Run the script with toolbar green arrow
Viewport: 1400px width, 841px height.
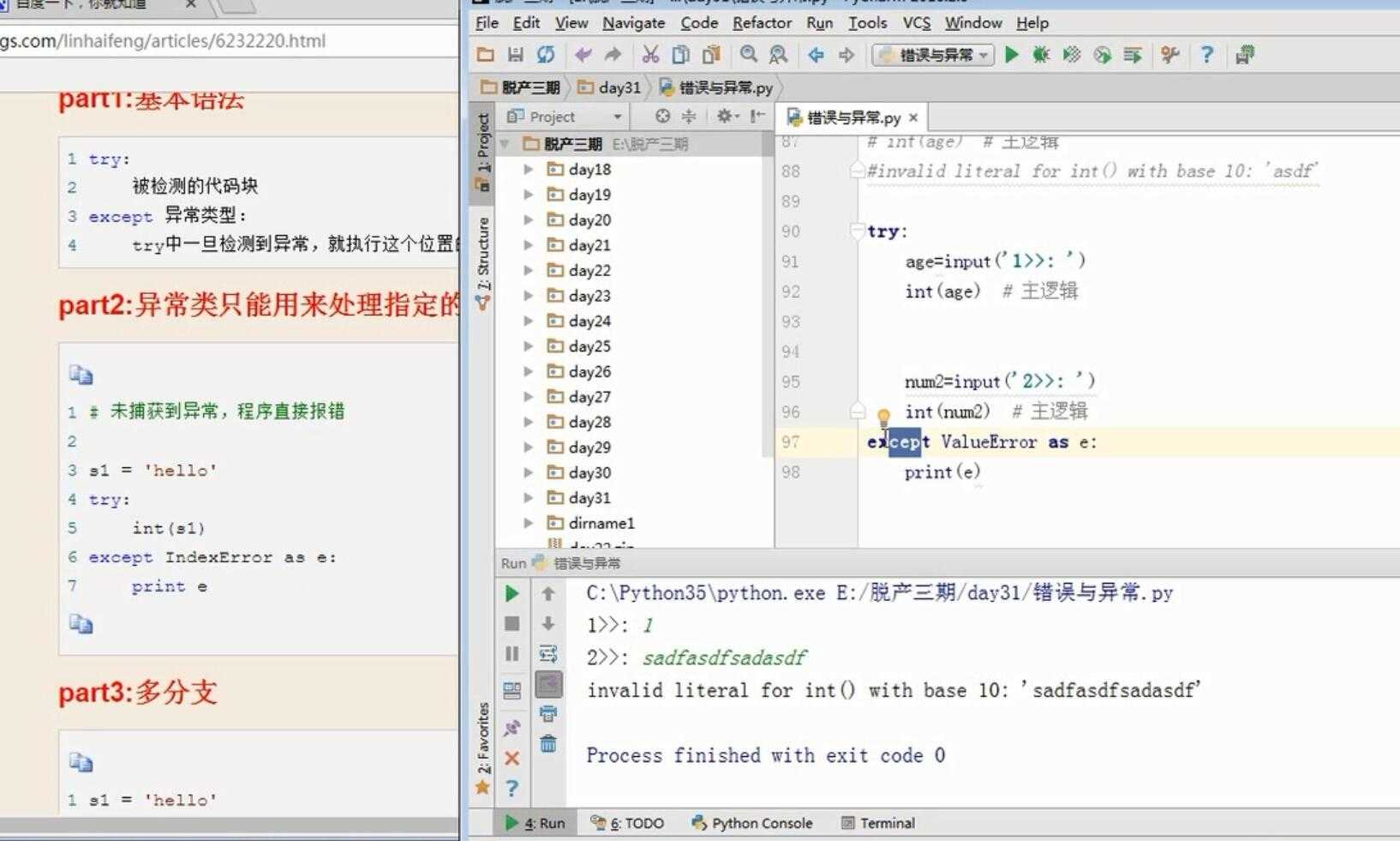click(1012, 55)
